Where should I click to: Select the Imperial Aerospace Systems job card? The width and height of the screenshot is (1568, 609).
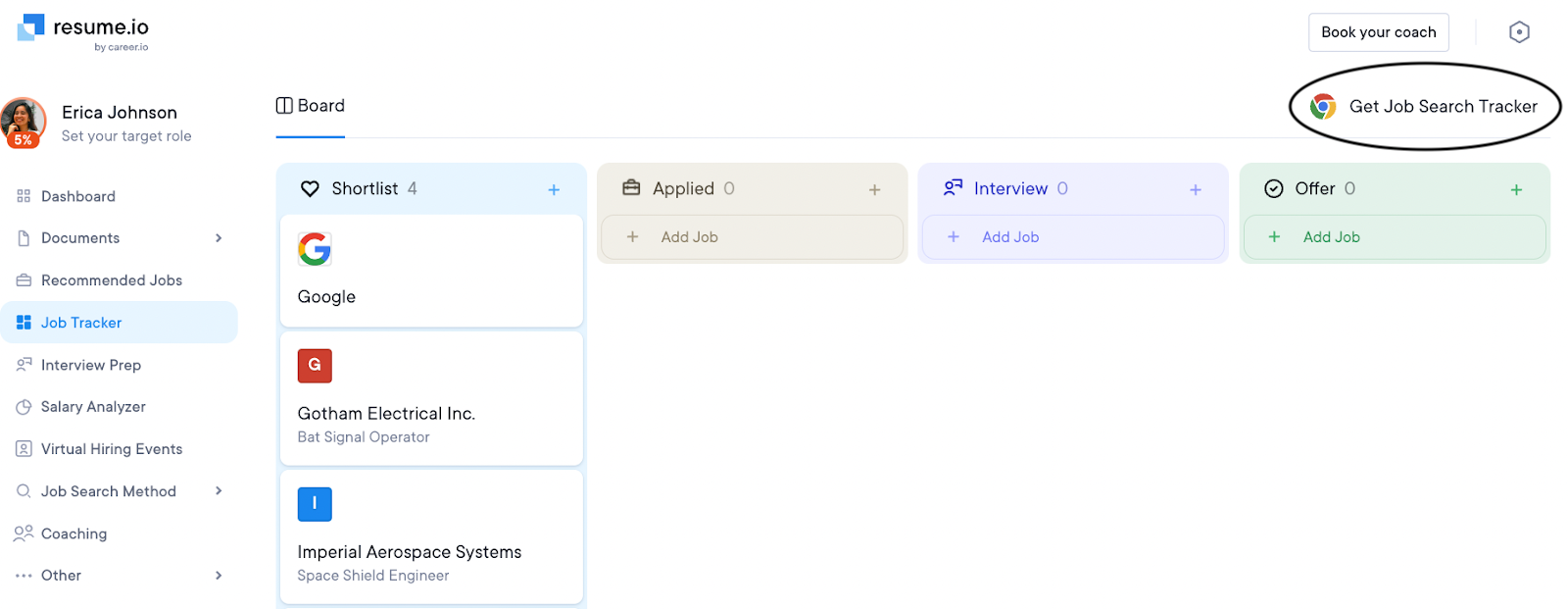pyautogui.click(x=431, y=537)
